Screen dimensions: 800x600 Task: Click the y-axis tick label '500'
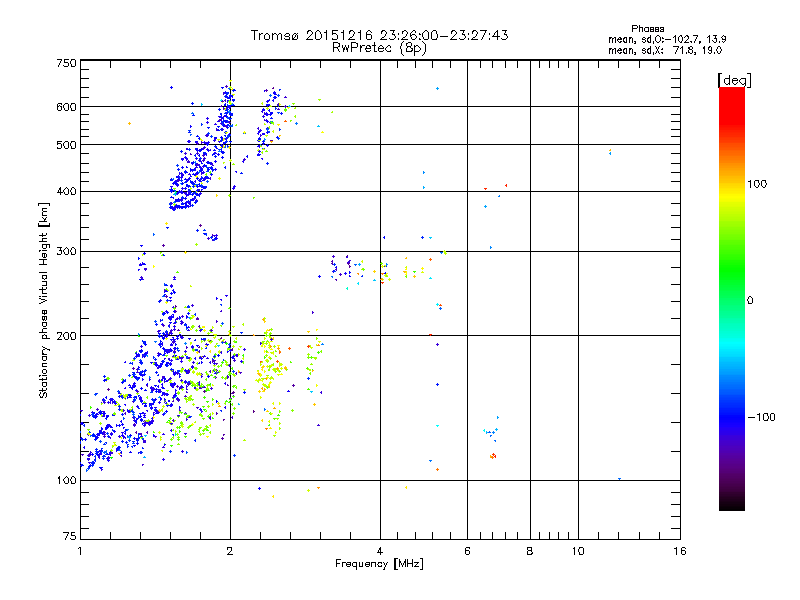pos(66,145)
